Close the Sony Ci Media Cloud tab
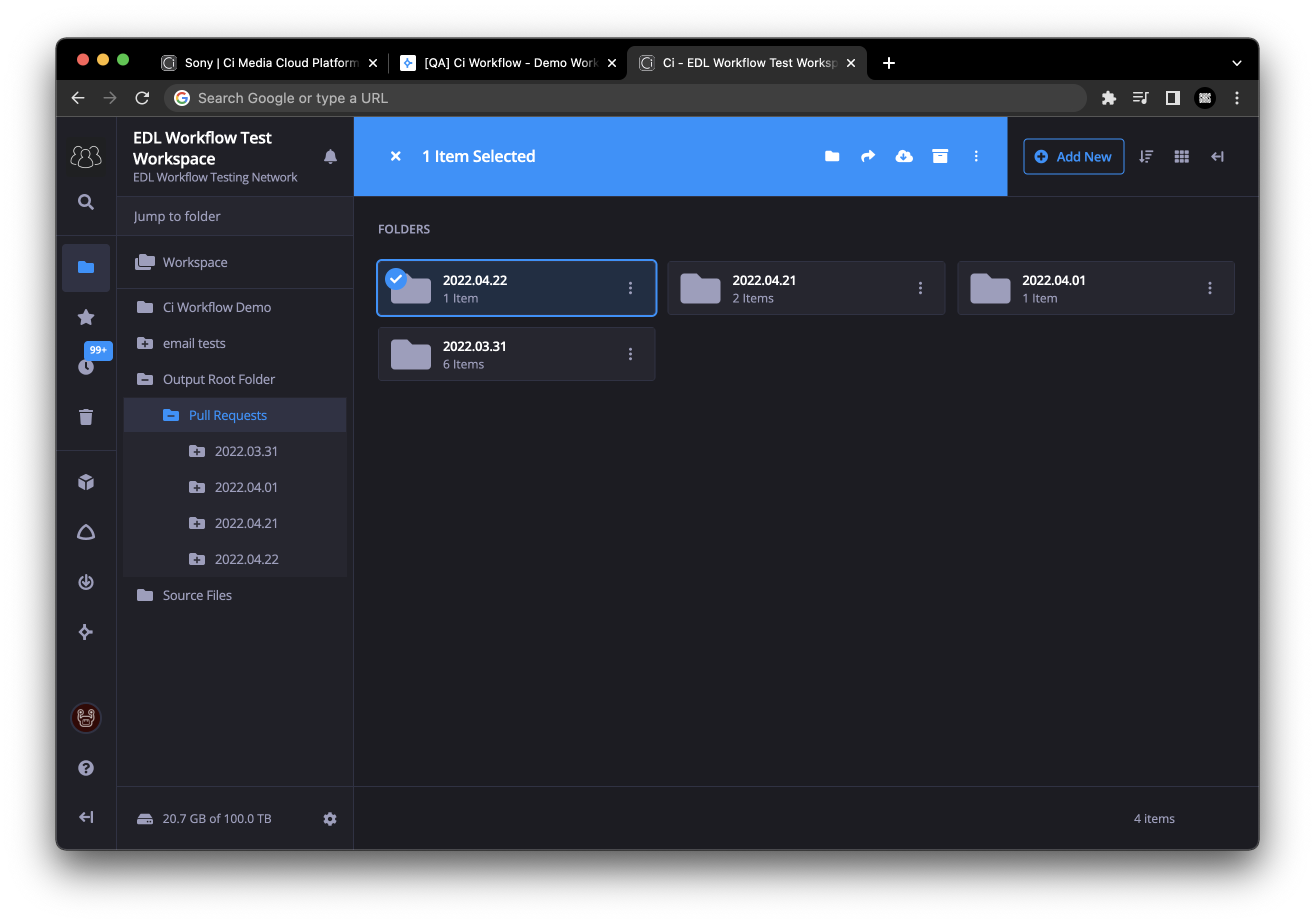The image size is (1315, 924). [x=373, y=63]
